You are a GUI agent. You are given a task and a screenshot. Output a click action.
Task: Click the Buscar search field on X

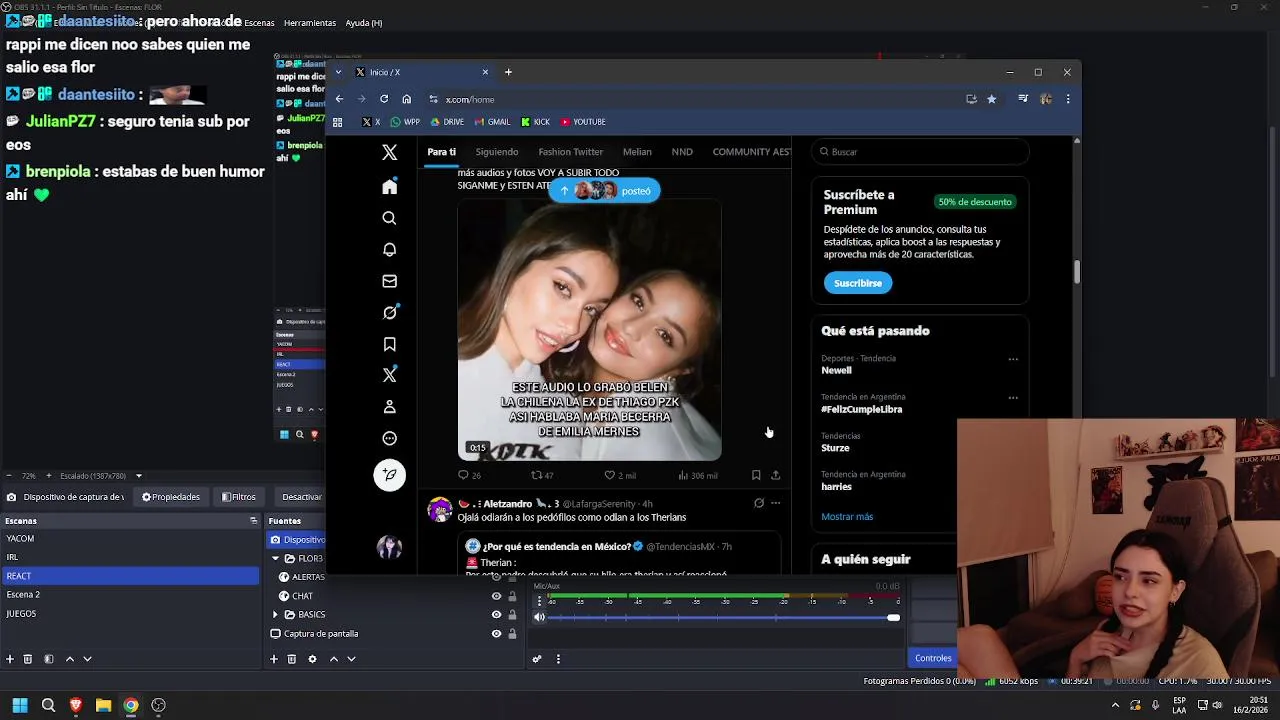click(920, 152)
